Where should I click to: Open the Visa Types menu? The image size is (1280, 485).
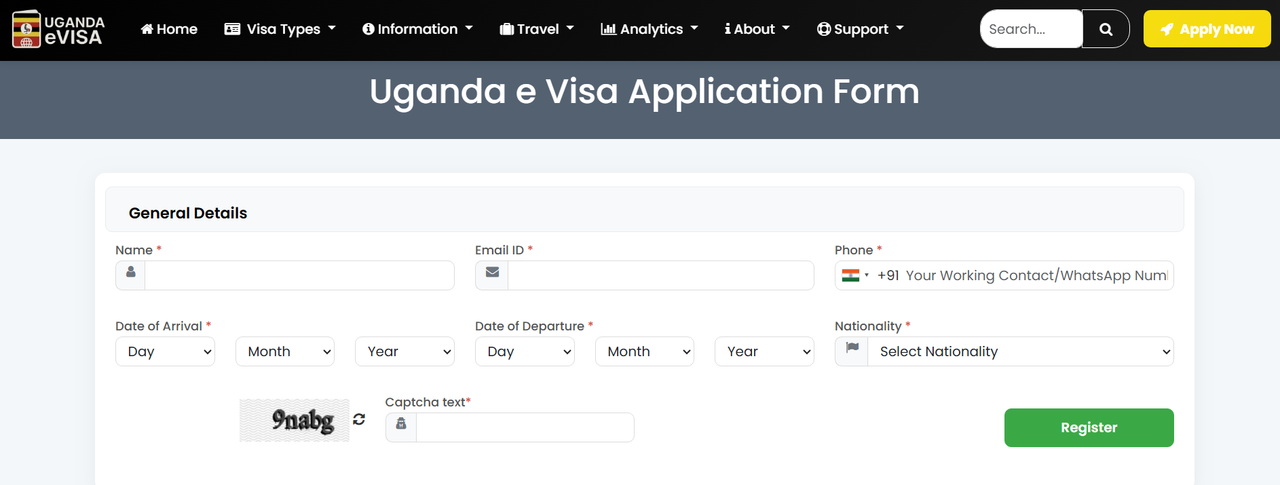(280, 29)
